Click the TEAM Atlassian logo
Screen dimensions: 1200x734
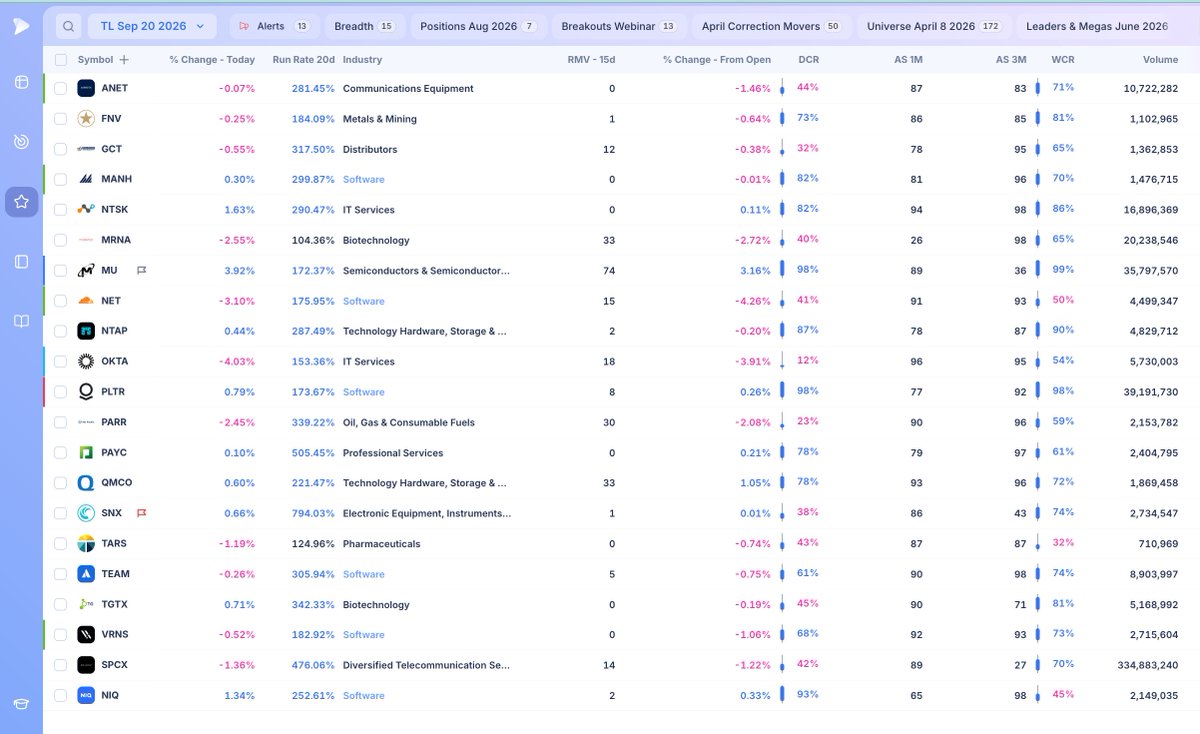pyautogui.click(x=86, y=574)
